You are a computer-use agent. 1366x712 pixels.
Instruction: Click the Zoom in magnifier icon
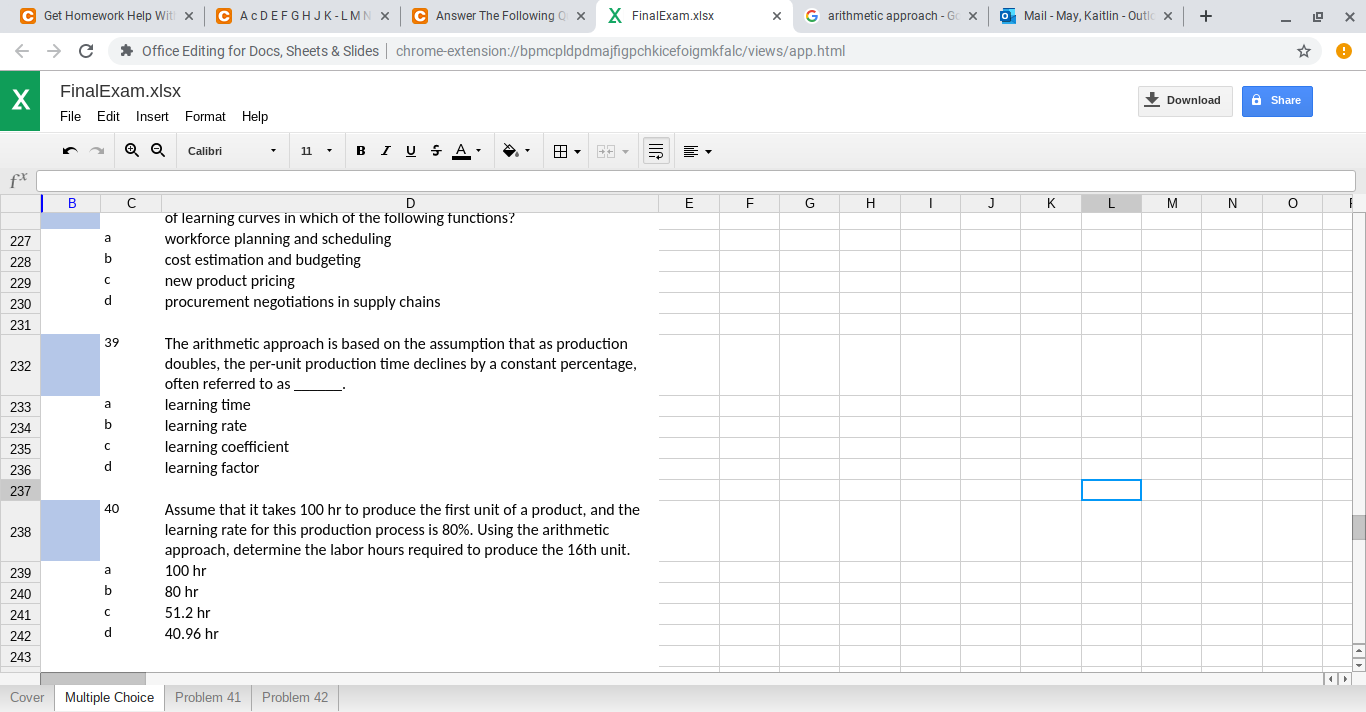click(132, 150)
